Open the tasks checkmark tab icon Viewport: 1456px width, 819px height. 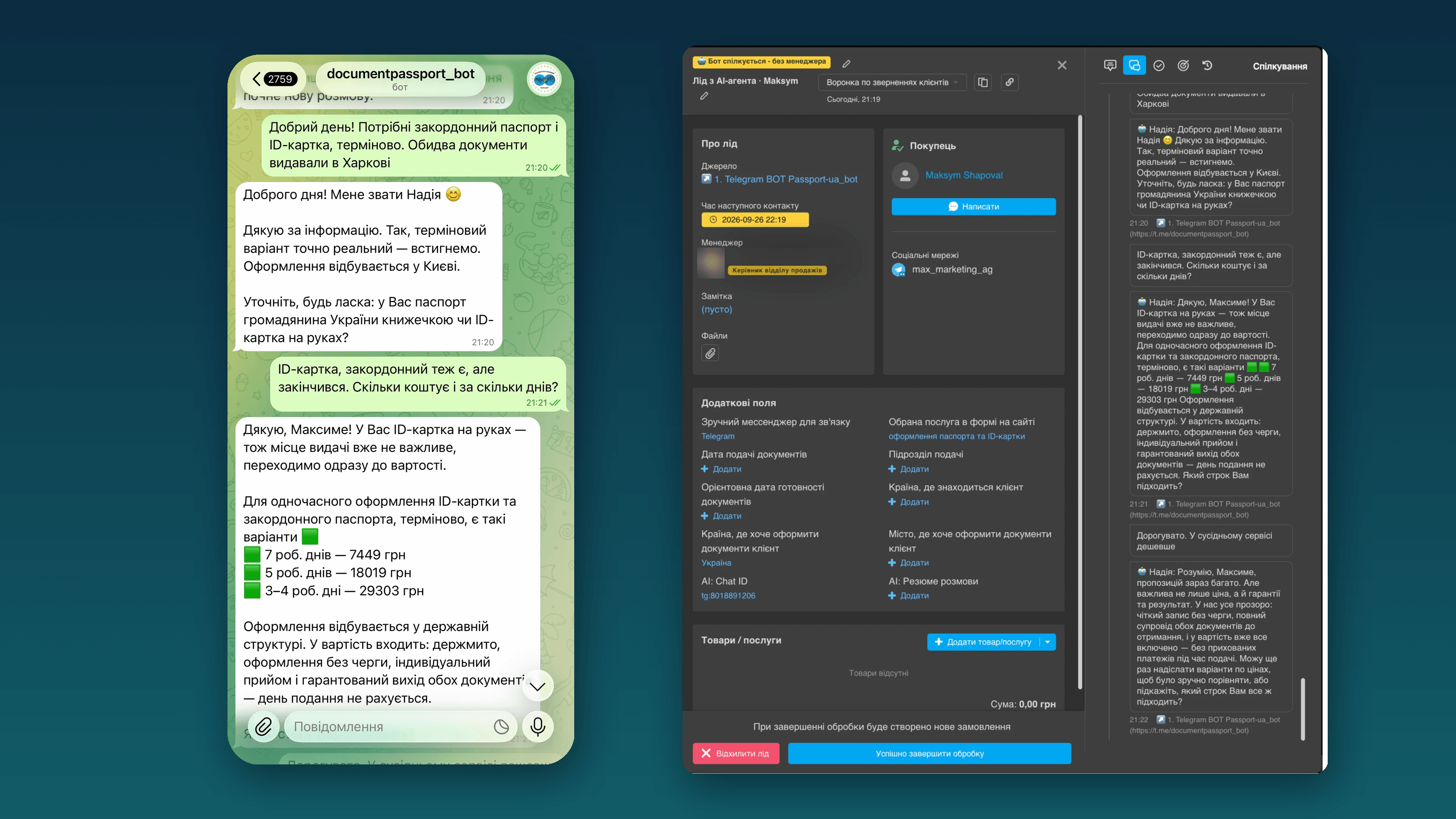tap(1159, 66)
